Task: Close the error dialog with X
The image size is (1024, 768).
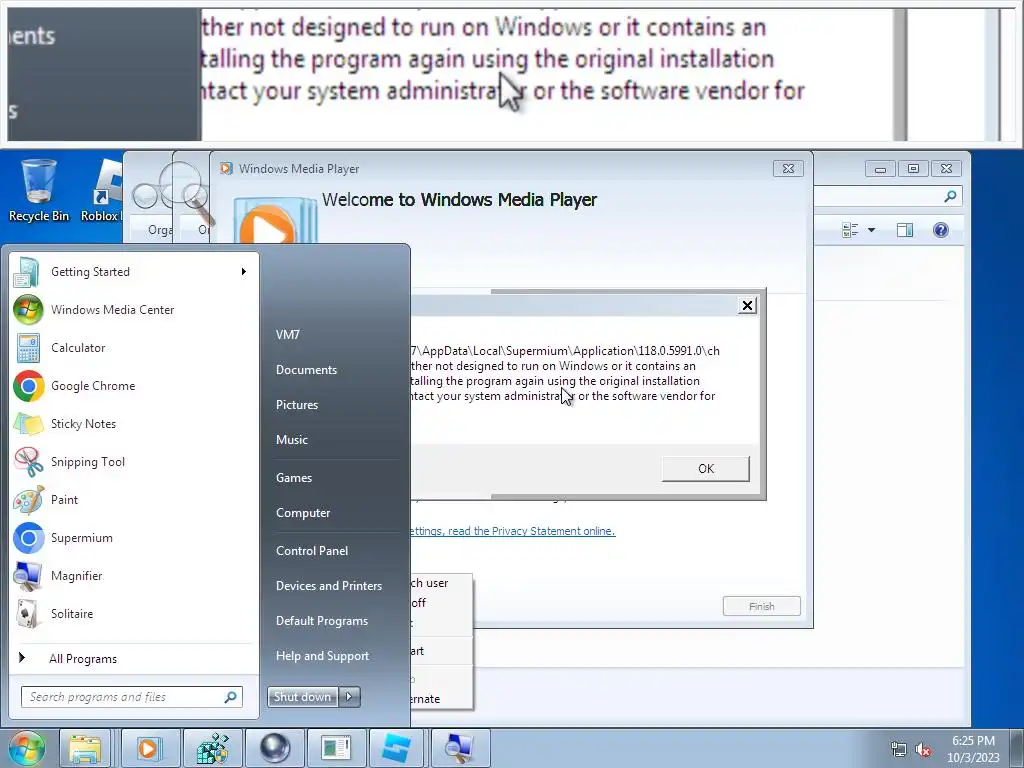Action: pyautogui.click(x=747, y=306)
